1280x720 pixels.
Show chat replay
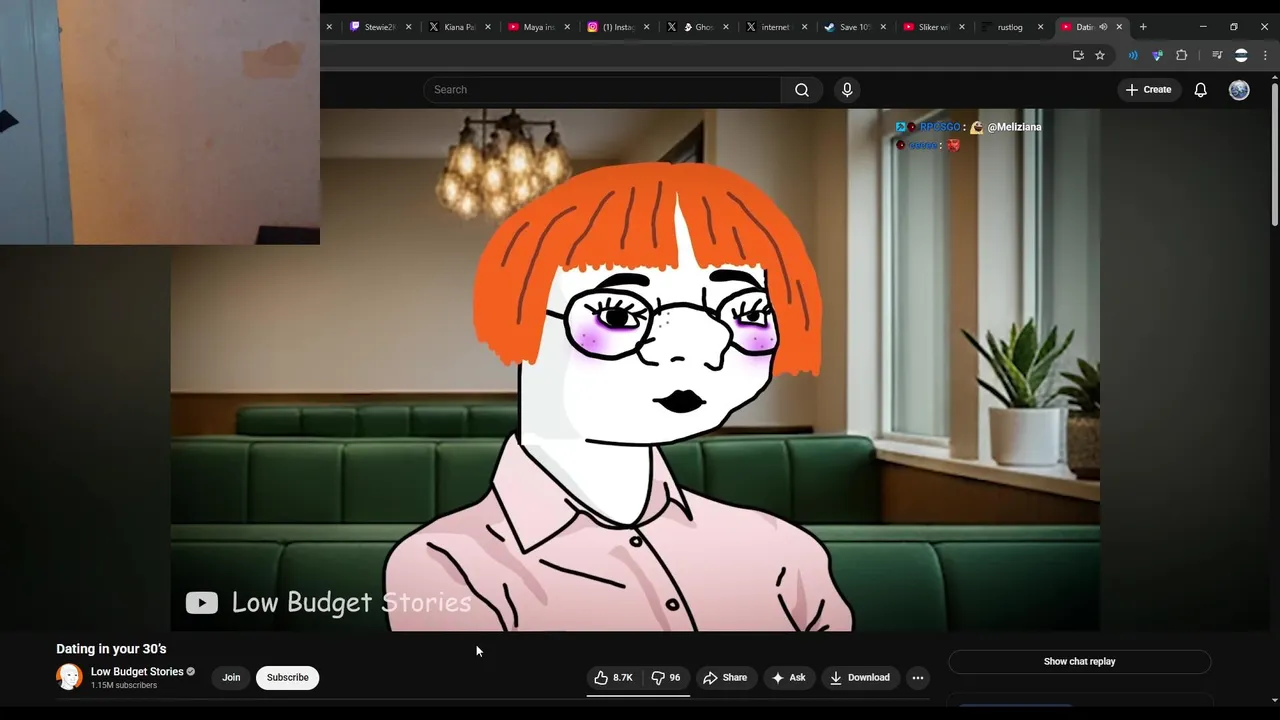pos(1079,662)
